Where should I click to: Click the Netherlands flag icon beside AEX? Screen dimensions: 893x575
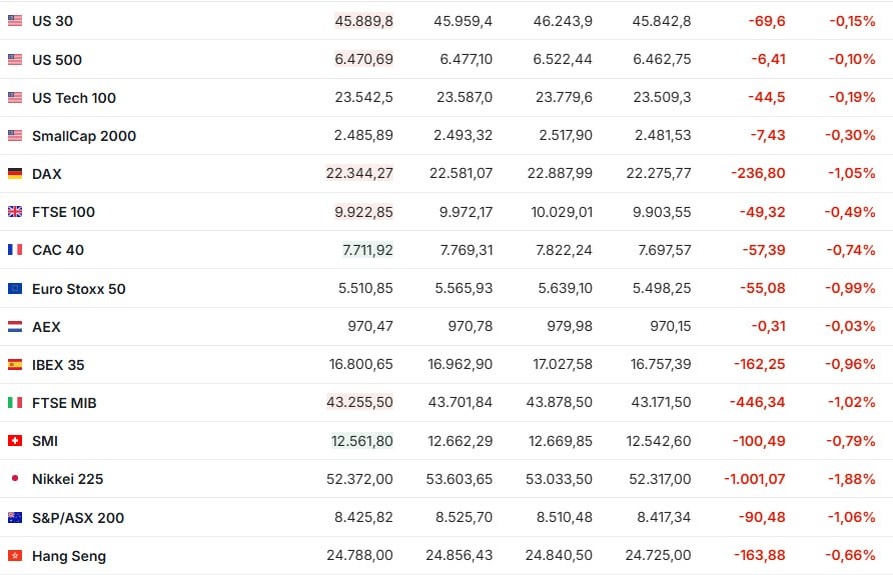click(15, 327)
